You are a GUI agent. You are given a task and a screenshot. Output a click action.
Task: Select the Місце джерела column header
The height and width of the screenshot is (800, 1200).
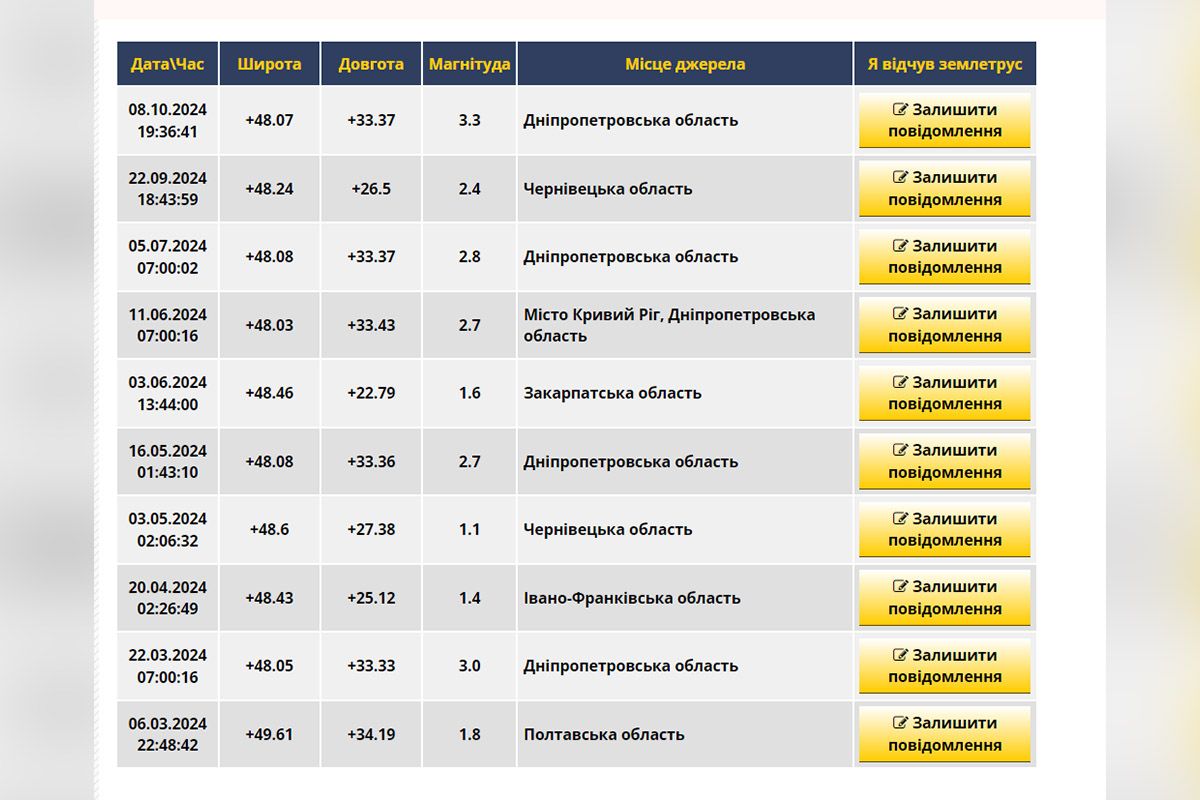pyautogui.click(x=685, y=64)
